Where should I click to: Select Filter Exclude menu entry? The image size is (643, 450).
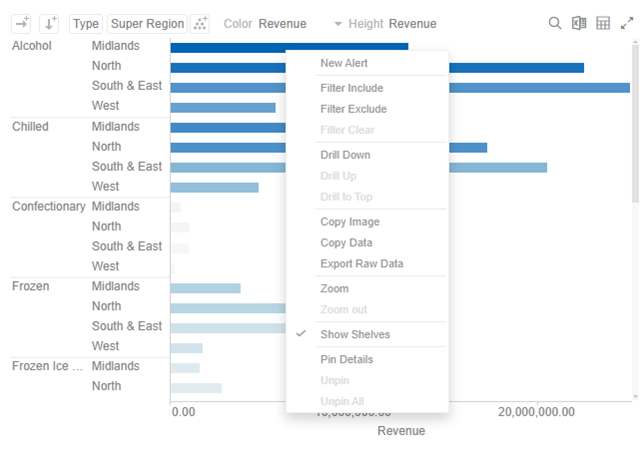pyautogui.click(x=353, y=109)
